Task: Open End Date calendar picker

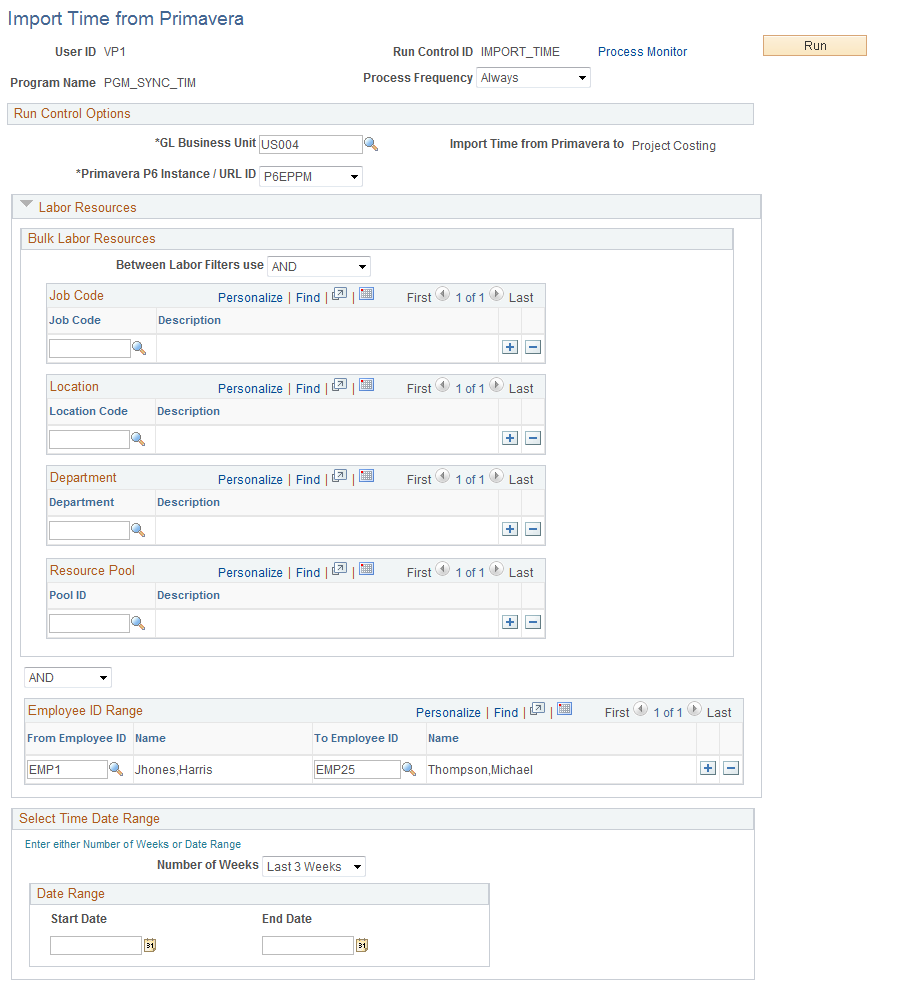Action: click(x=362, y=945)
